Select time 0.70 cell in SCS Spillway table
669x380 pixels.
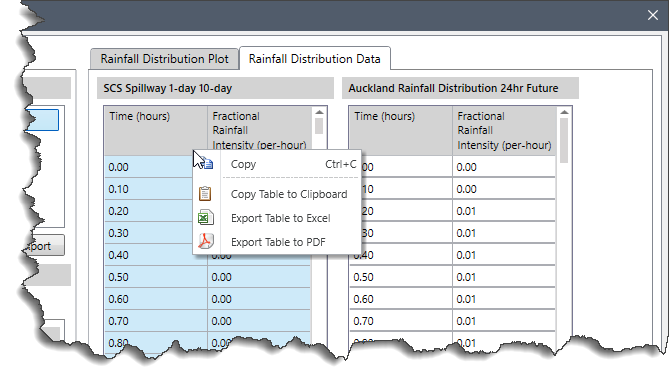(x=156, y=321)
